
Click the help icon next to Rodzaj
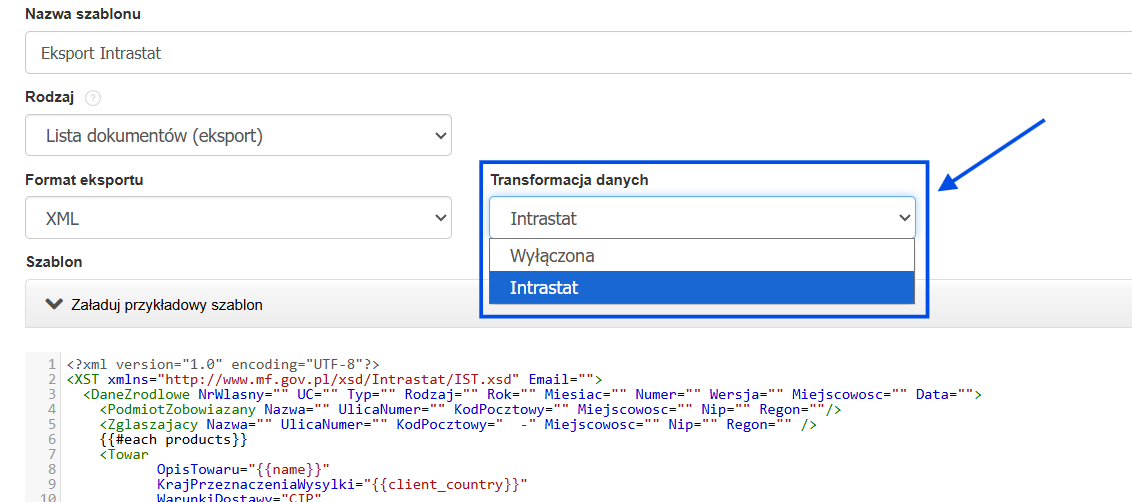(92, 98)
